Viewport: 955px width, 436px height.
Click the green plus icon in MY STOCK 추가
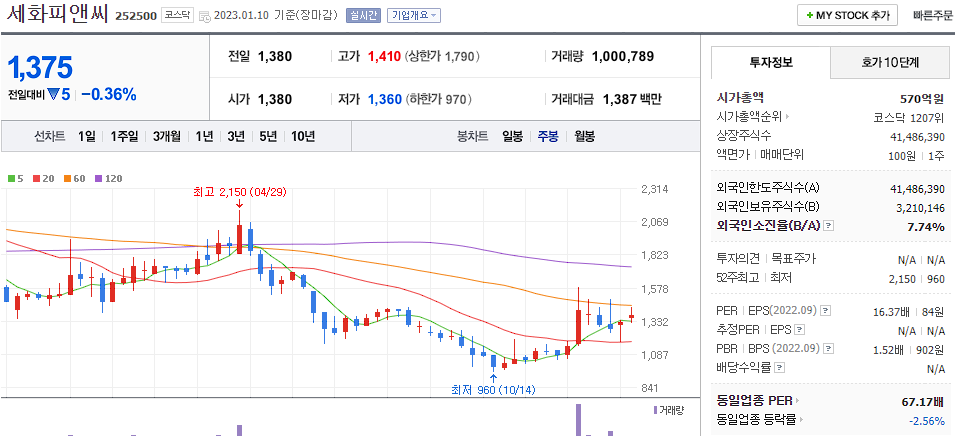click(x=809, y=16)
